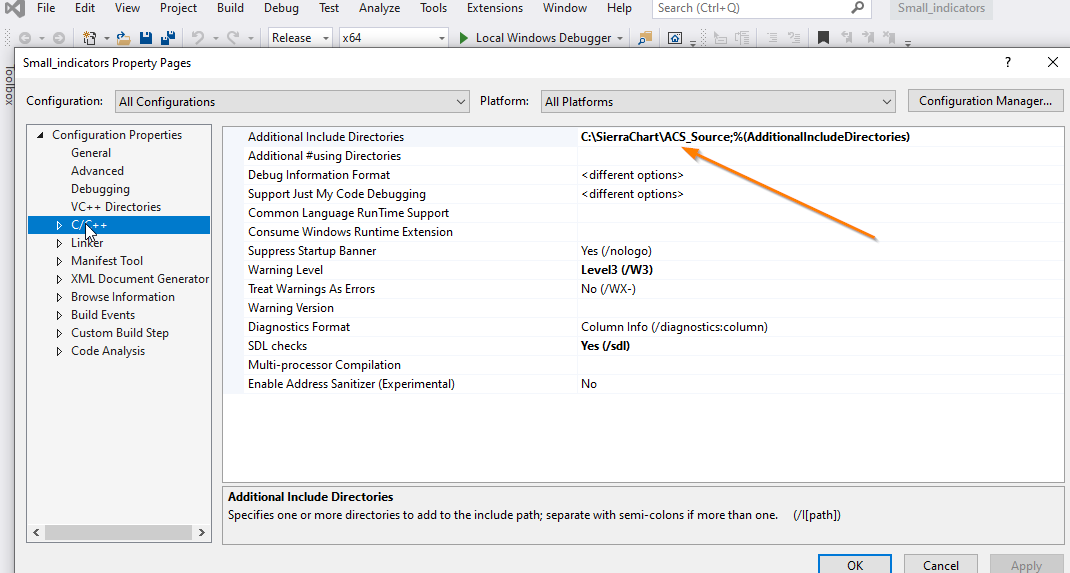Select the Warning Level property row
Viewport: 1070px width, 573px height.
644,270
